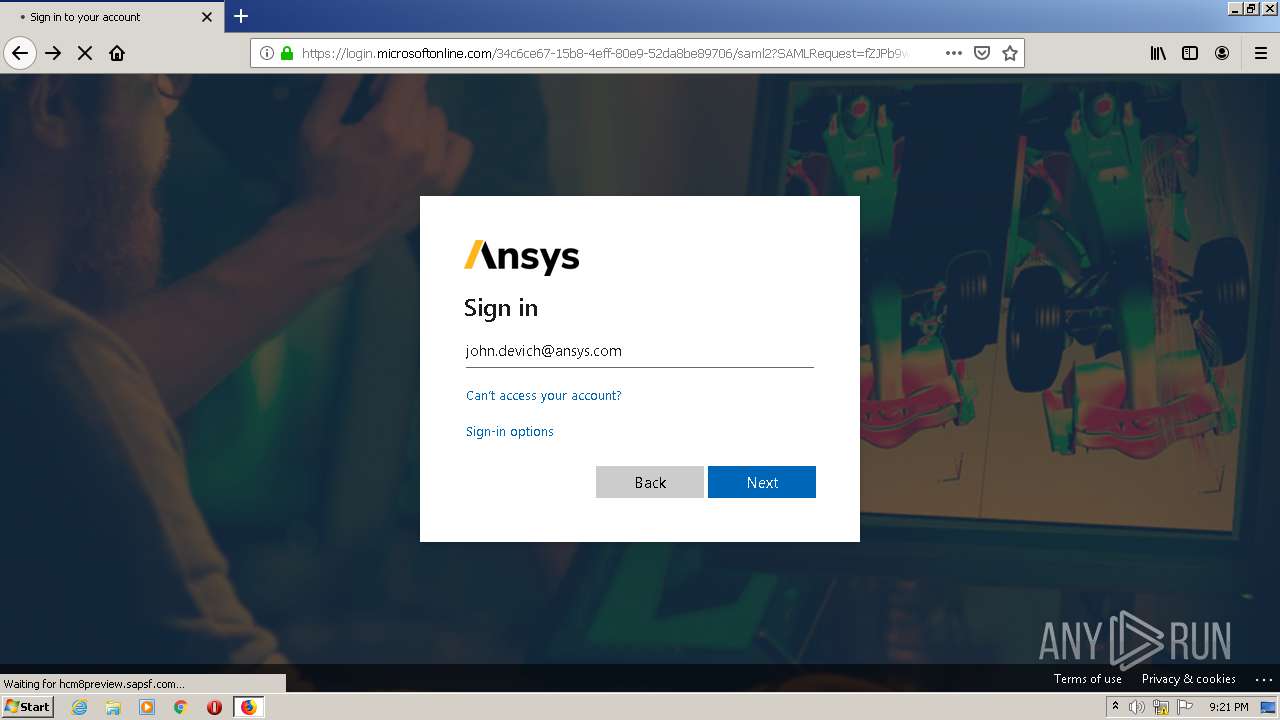Open File Explorer from taskbar
This screenshot has width=1280, height=720.
pyautogui.click(x=113, y=707)
